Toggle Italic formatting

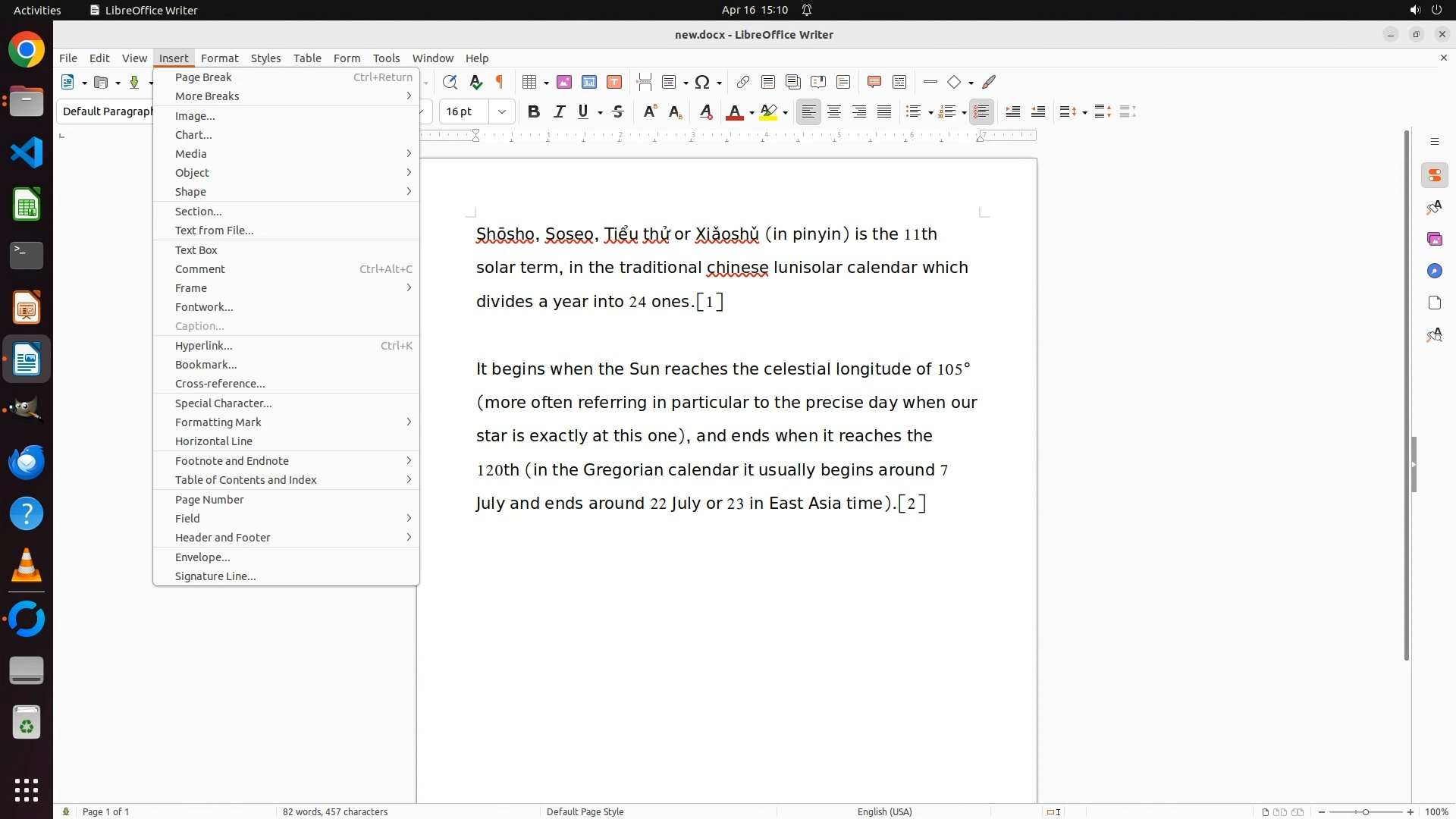[559, 111]
